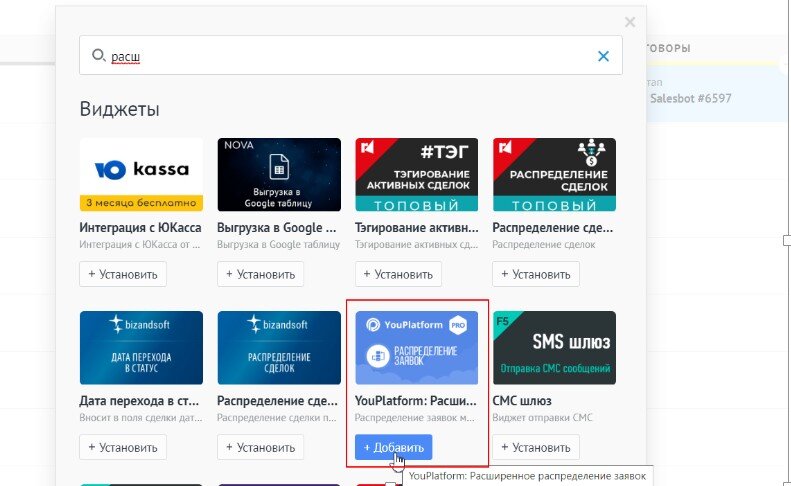The height and width of the screenshot is (486, 791).
Task: Install the Тэгирование активных сделок widget
Action: (x=398, y=274)
